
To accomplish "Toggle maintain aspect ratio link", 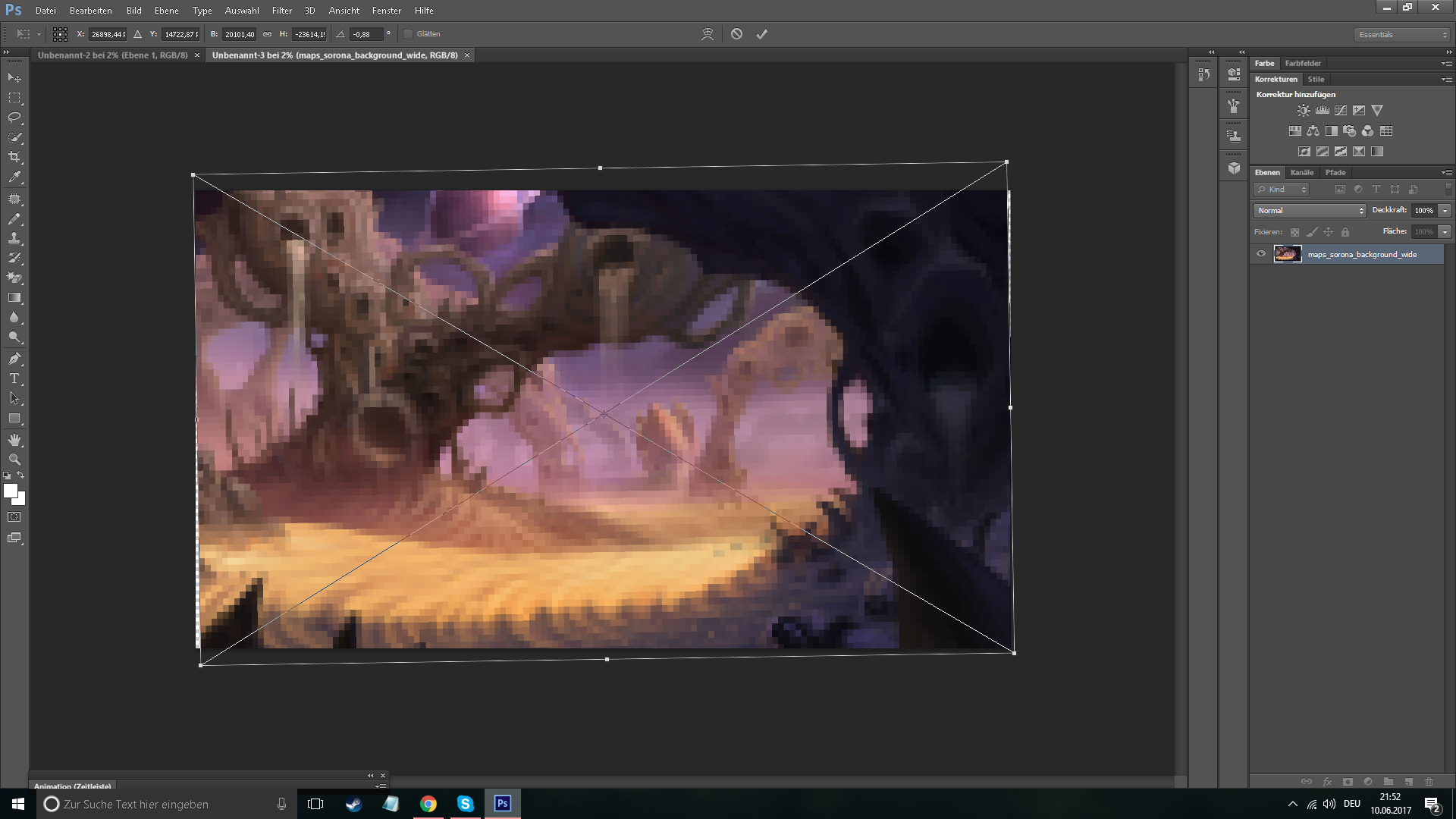I will click(x=267, y=34).
